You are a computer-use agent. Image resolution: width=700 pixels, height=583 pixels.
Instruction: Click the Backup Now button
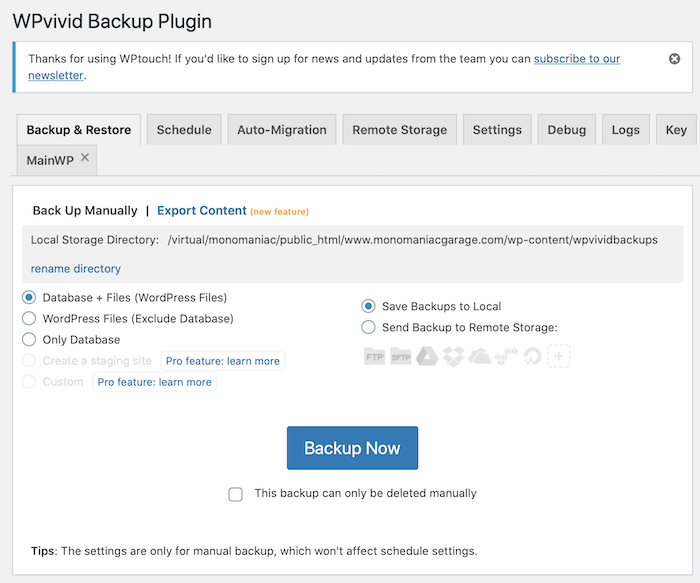click(352, 448)
